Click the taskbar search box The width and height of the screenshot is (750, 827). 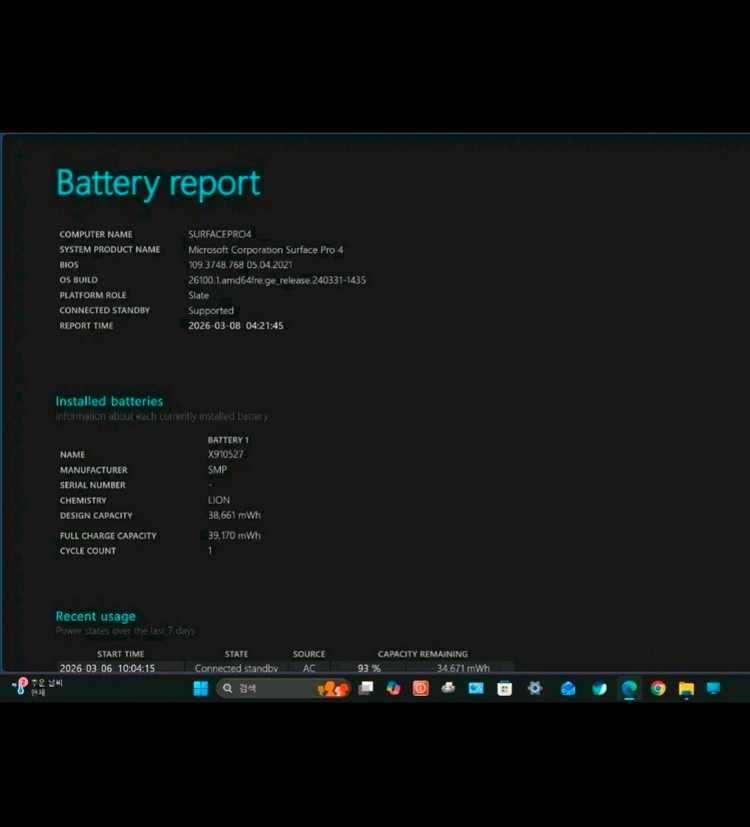click(x=283, y=688)
